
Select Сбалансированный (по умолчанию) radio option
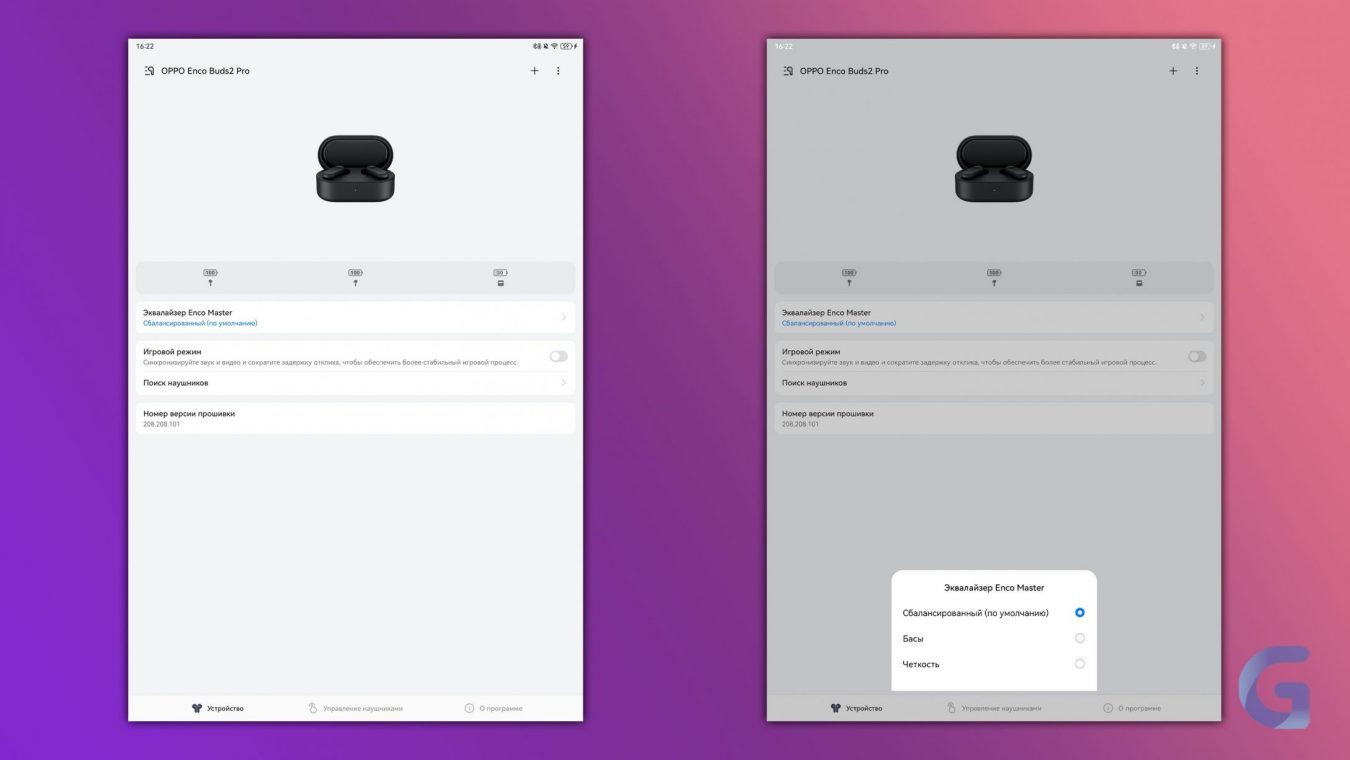point(1079,612)
